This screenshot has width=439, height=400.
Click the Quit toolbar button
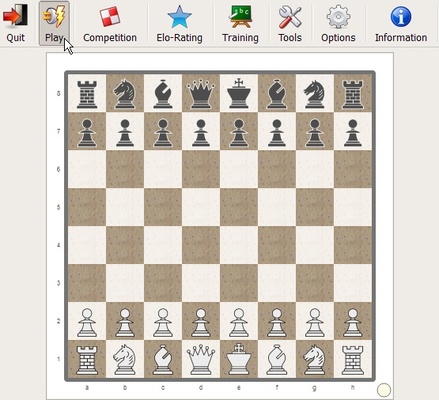point(15,24)
